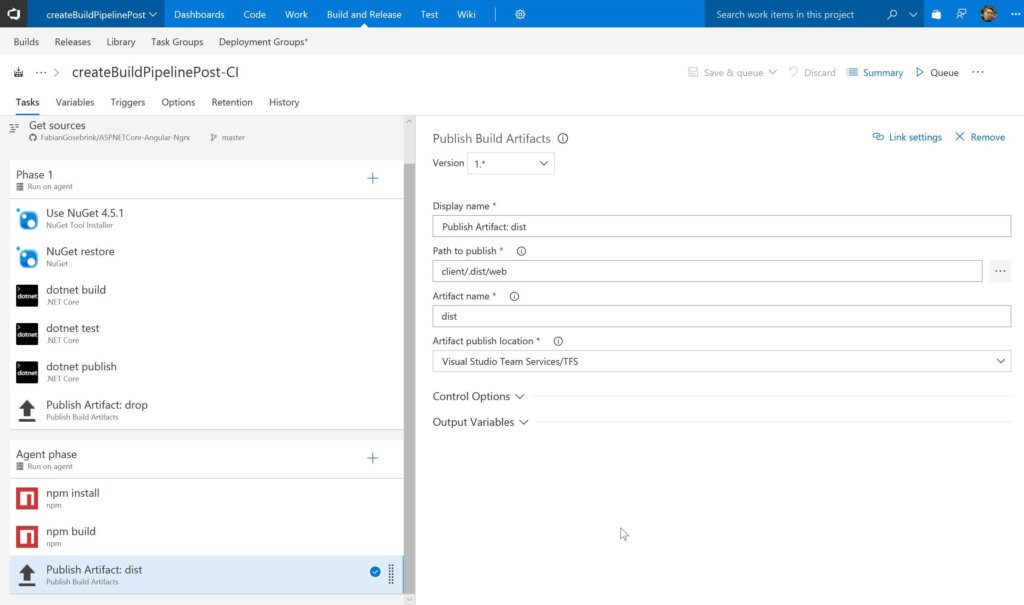Viewport: 1024px width, 605px height.
Task: Expand the Output Variables section
Action: tap(480, 422)
